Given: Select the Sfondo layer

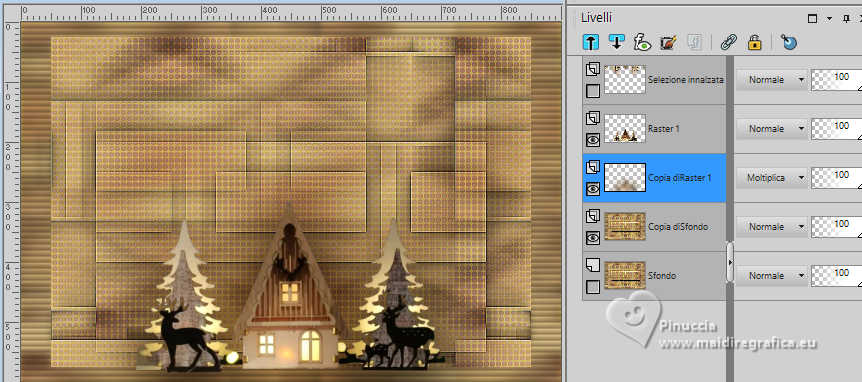Looking at the screenshot, I should [x=654, y=276].
